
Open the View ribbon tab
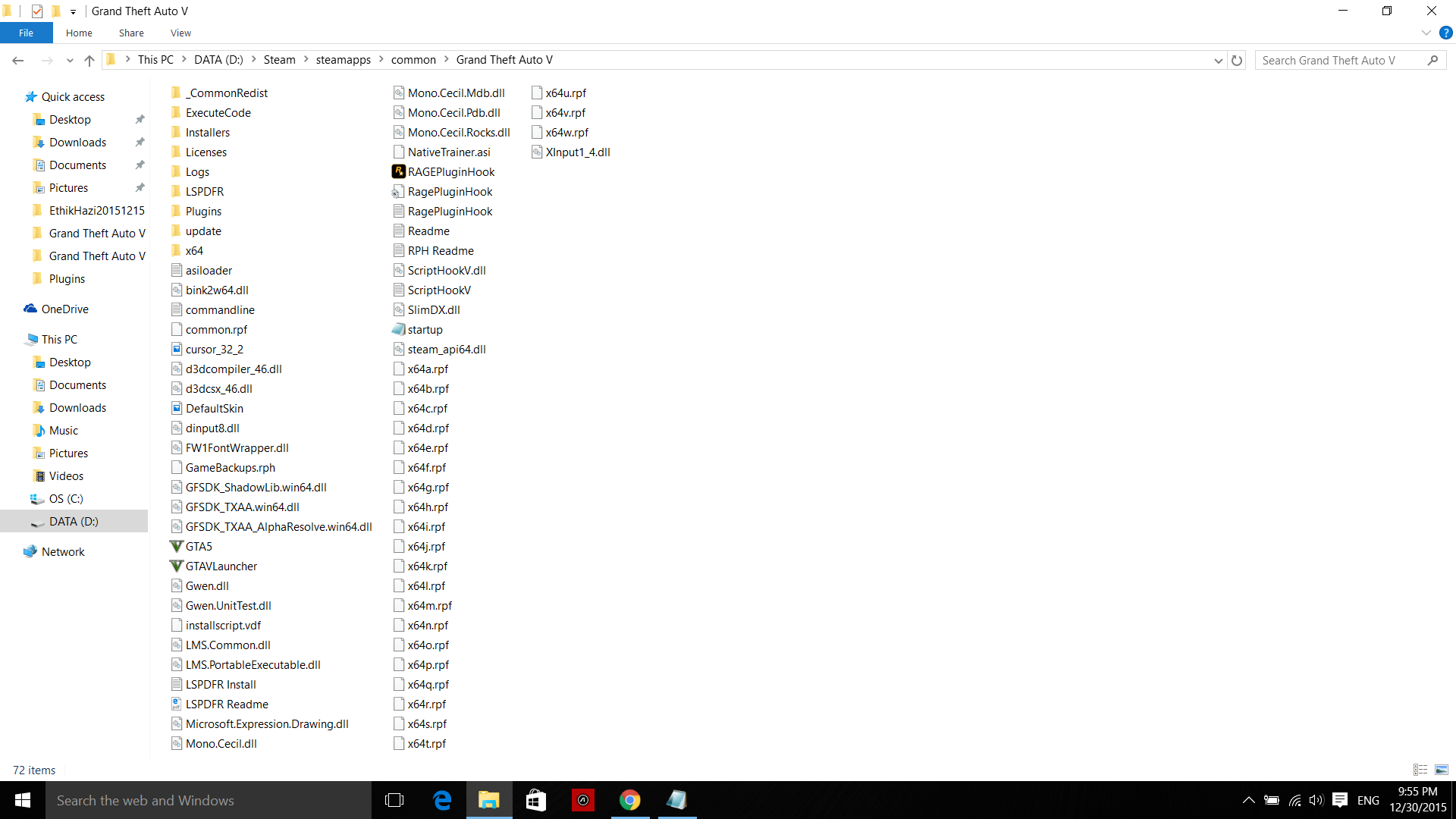click(x=180, y=33)
